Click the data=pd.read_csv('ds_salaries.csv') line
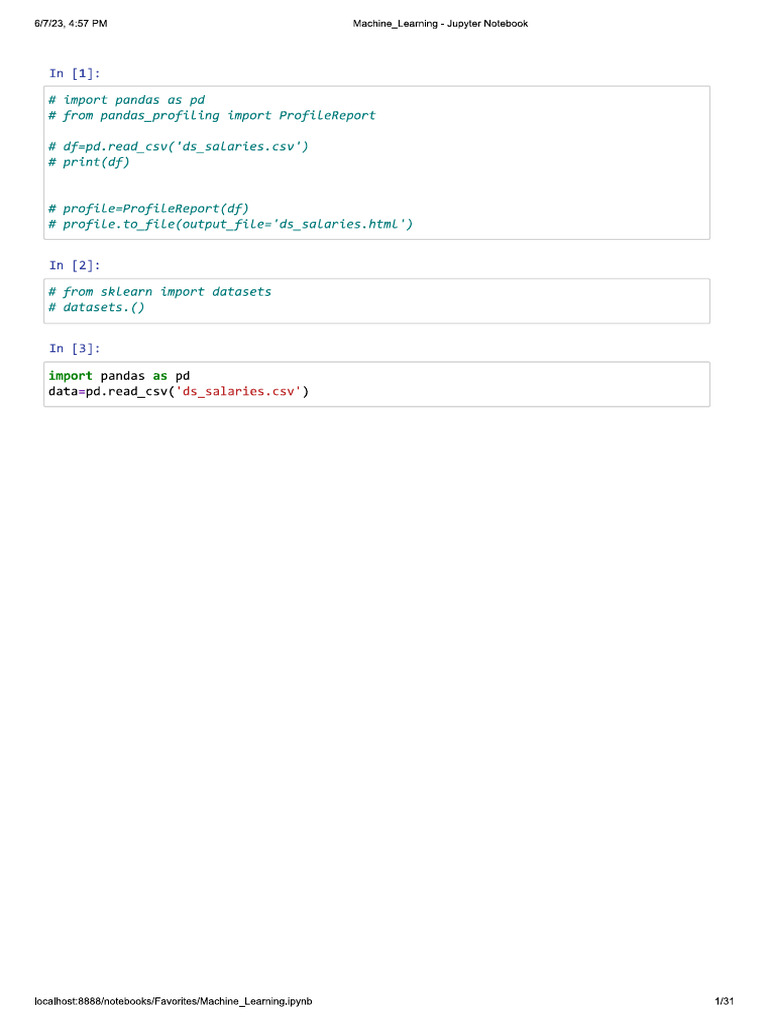Screen dimensions: 768x1024 click(x=178, y=391)
